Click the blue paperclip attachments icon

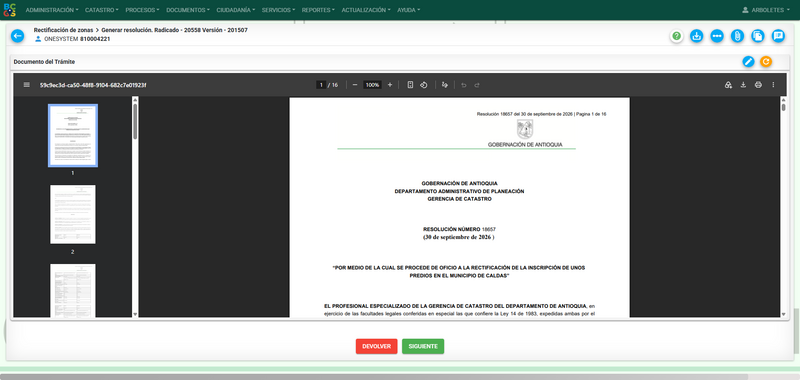(737, 36)
